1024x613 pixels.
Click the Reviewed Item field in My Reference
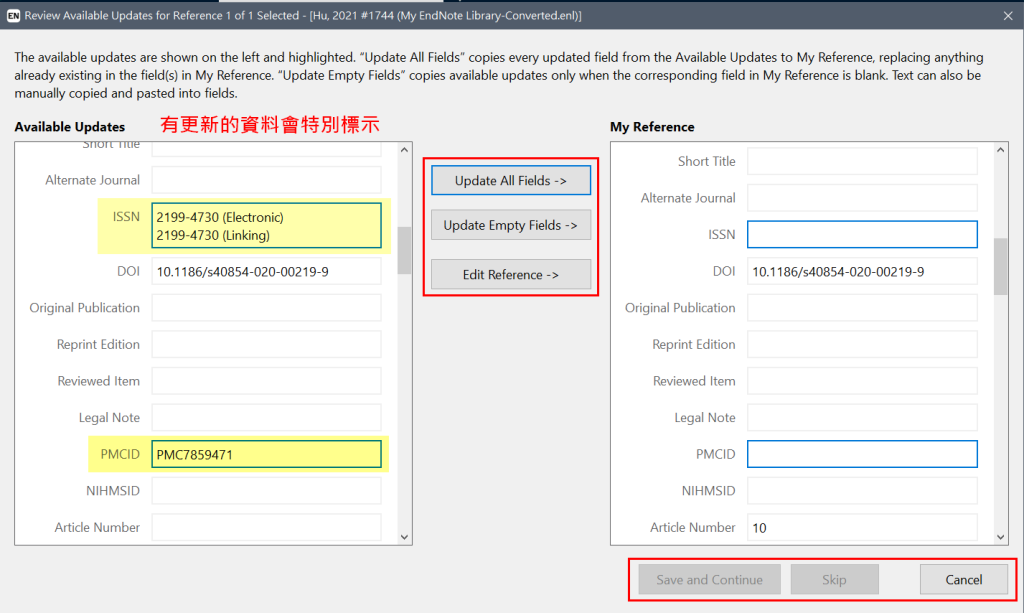(x=862, y=381)
